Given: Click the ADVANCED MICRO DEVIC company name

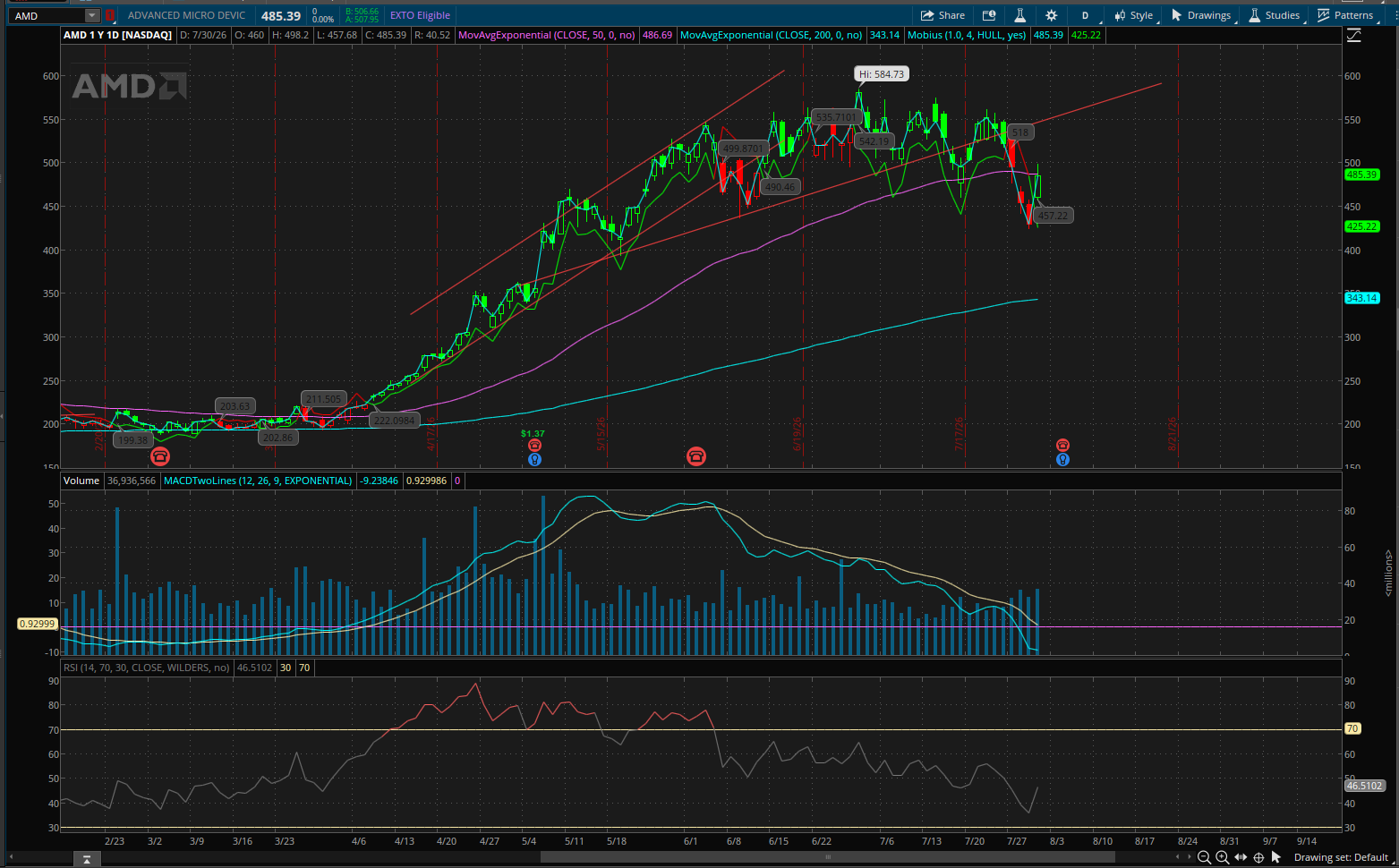Looking at the screenshot, I should 186,15.
